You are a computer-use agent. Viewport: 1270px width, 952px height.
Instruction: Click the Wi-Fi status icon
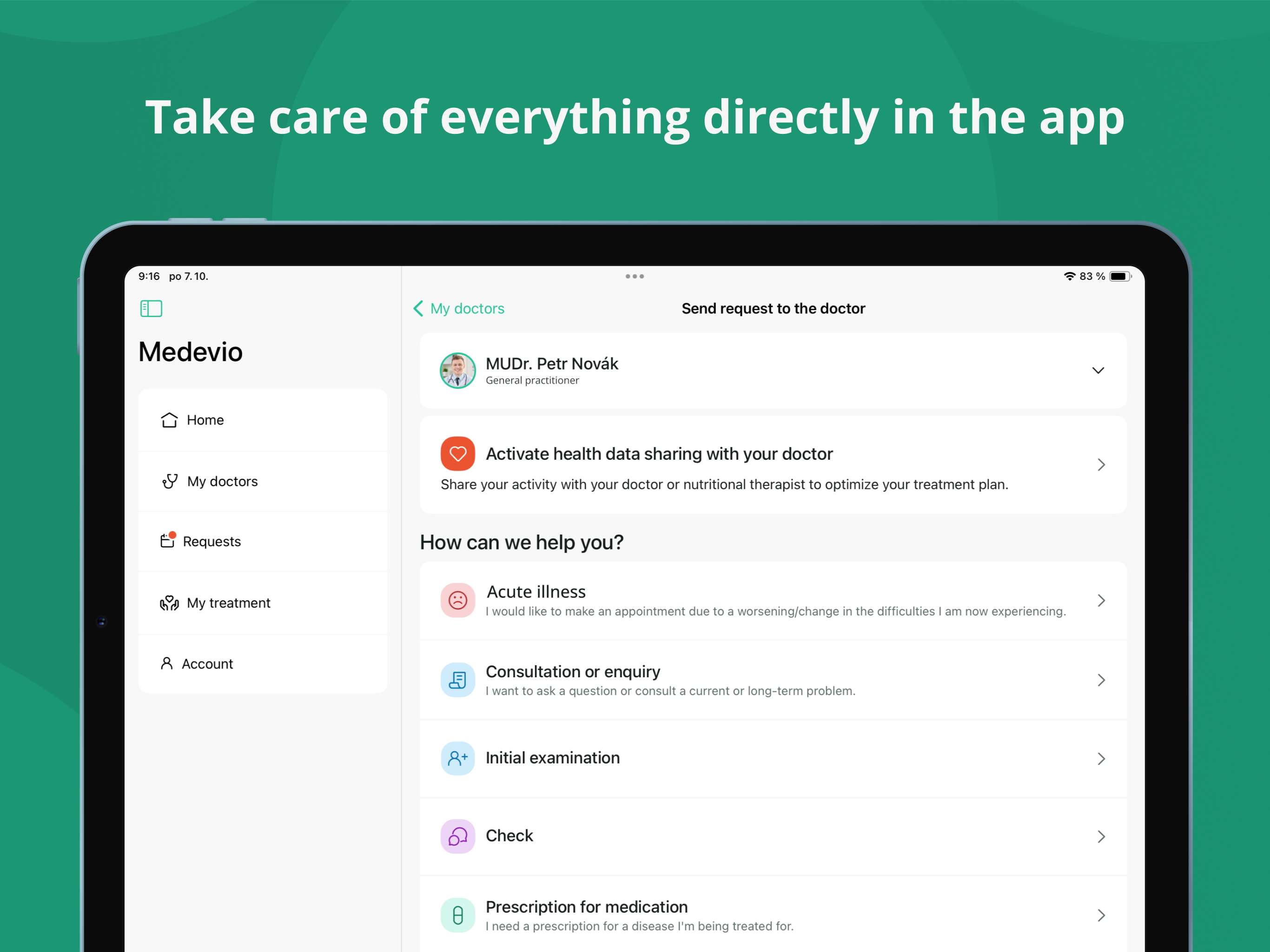[1069, 276]
